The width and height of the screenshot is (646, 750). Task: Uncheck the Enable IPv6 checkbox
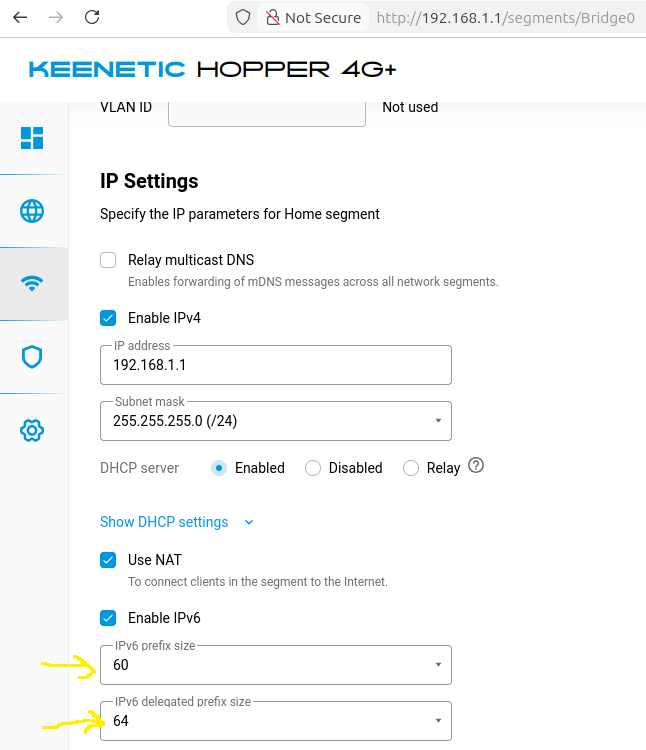[x=108, y=618]
